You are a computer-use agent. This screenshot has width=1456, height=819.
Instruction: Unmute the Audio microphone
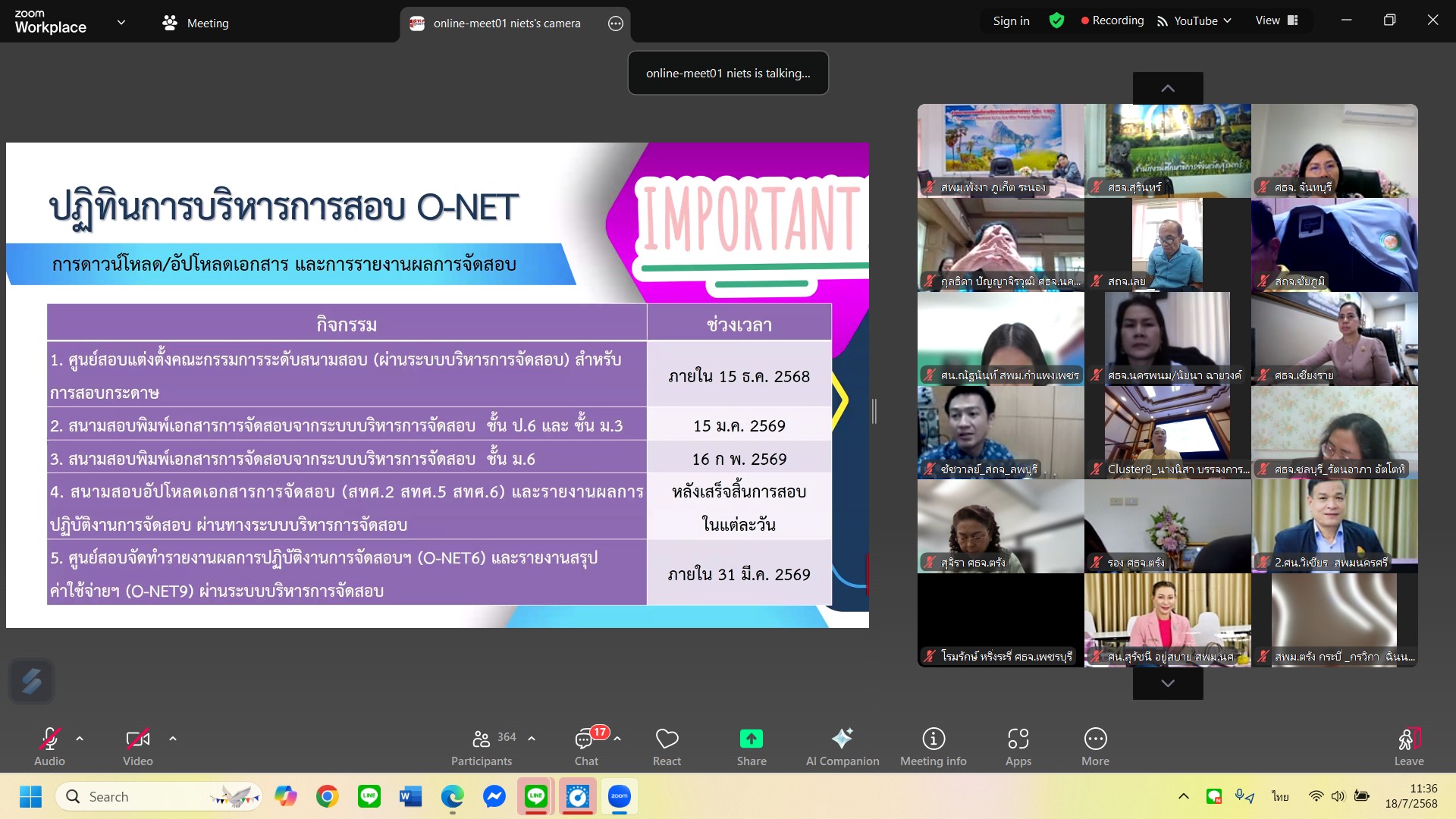pos(49,739)
